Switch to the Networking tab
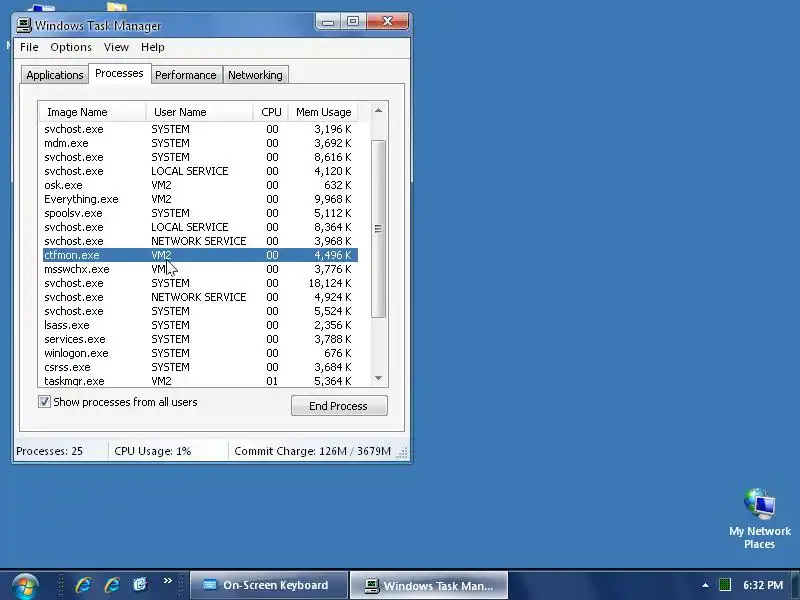 (255, 75)
